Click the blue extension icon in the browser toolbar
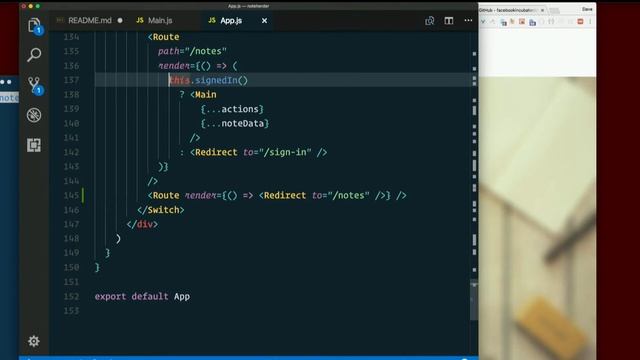 click(532, 22)
